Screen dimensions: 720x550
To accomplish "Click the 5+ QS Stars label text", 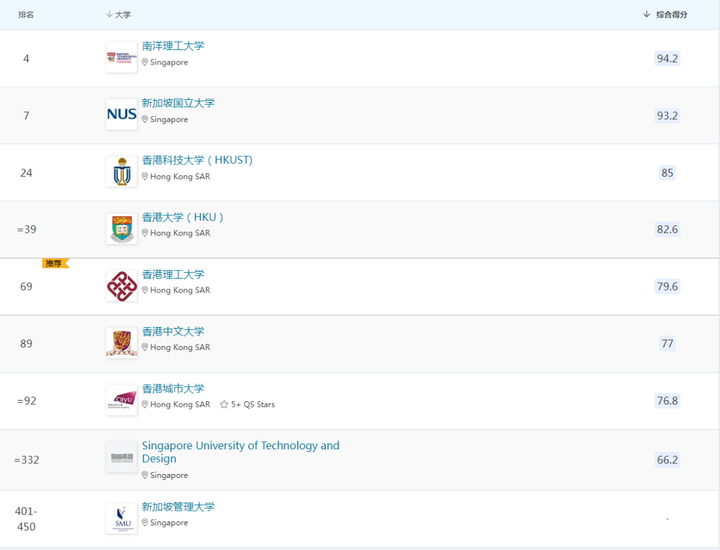I will [253, 404].
